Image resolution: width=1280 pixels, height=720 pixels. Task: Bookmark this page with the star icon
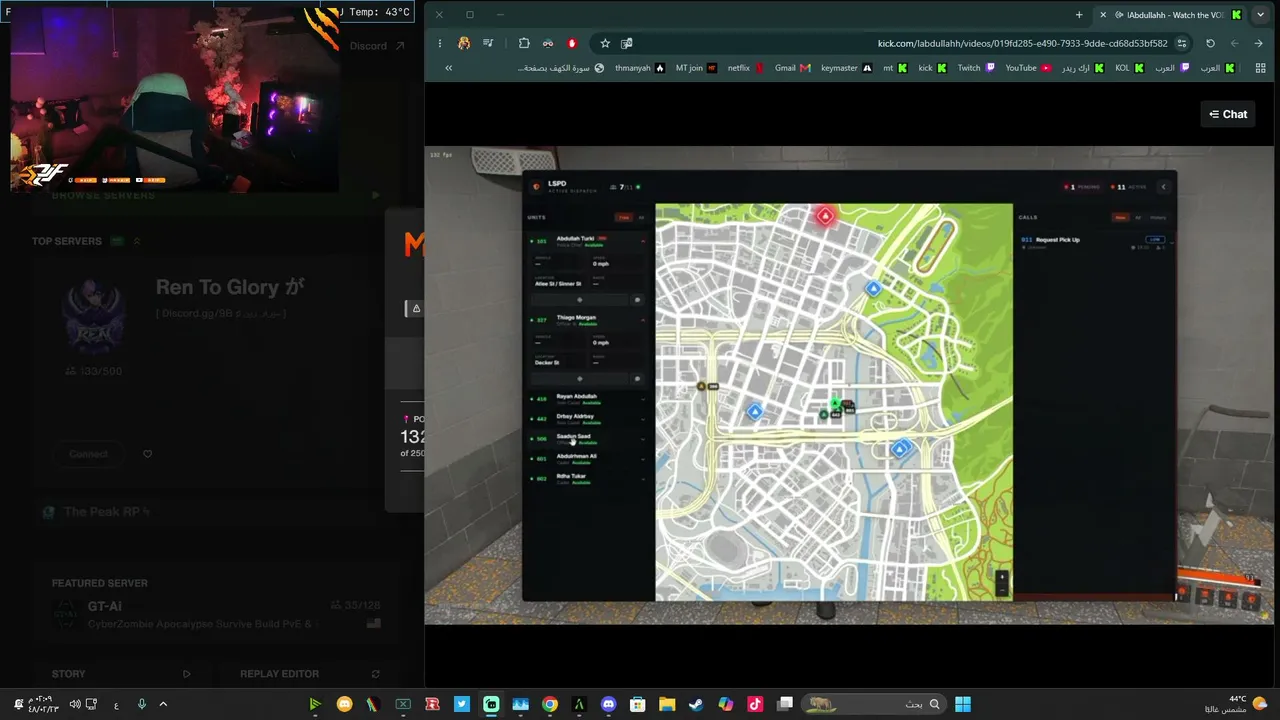(605, 43)
